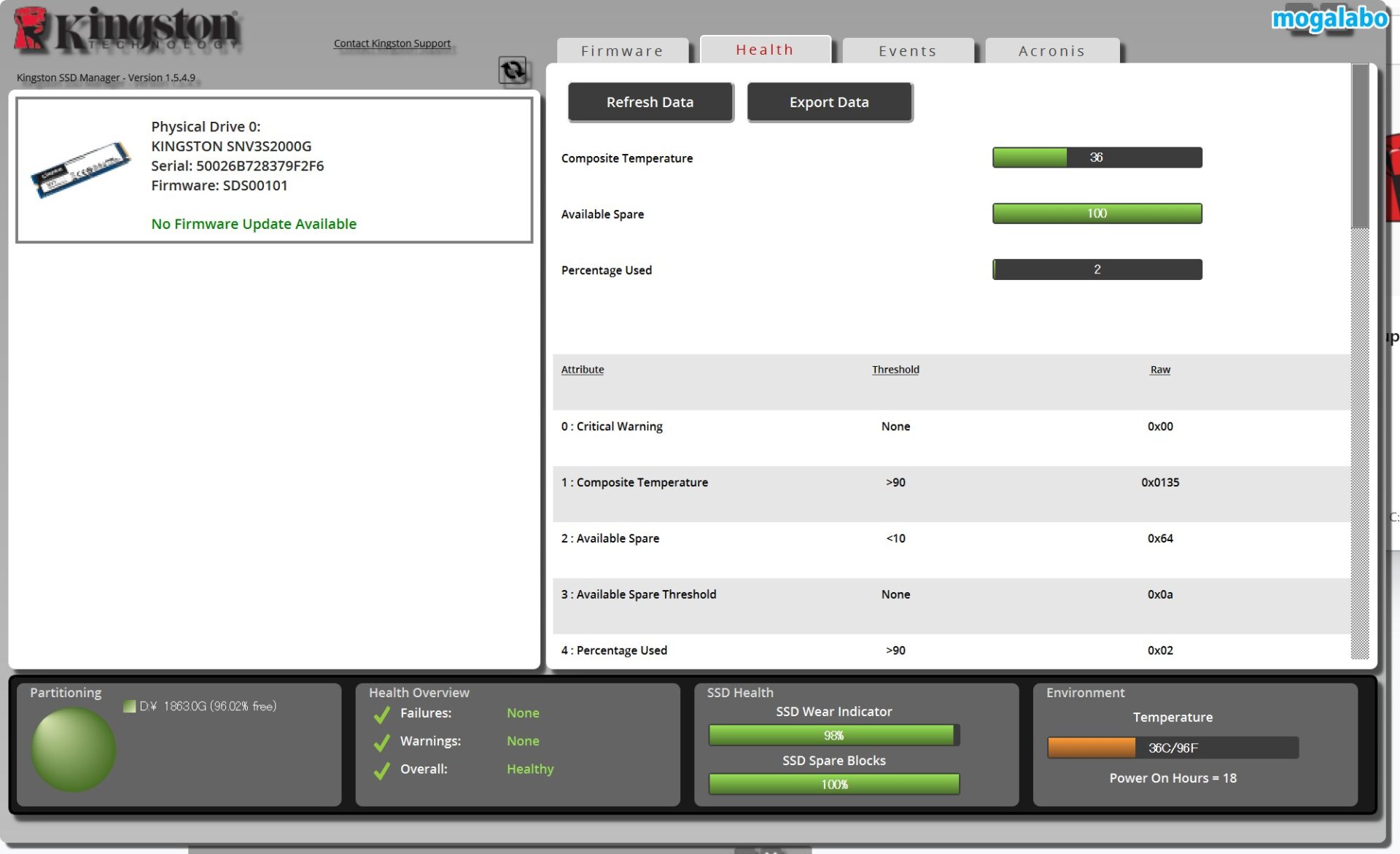
Task: Click the green checkmark beside Failures
Action: pos(381,714)
